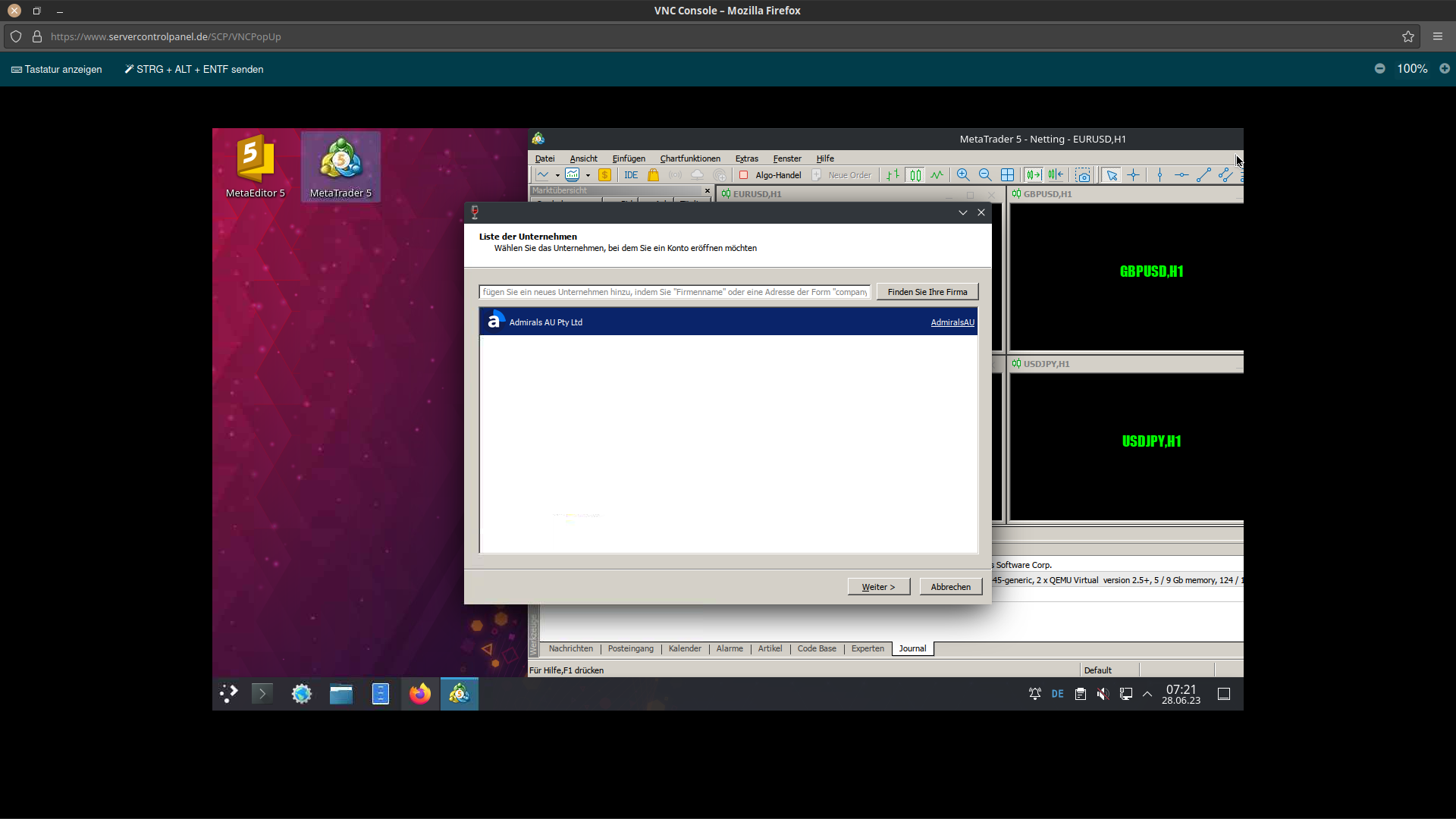
Task: Click the Market shopping bag icon
Action: click(x=653, y=175)
